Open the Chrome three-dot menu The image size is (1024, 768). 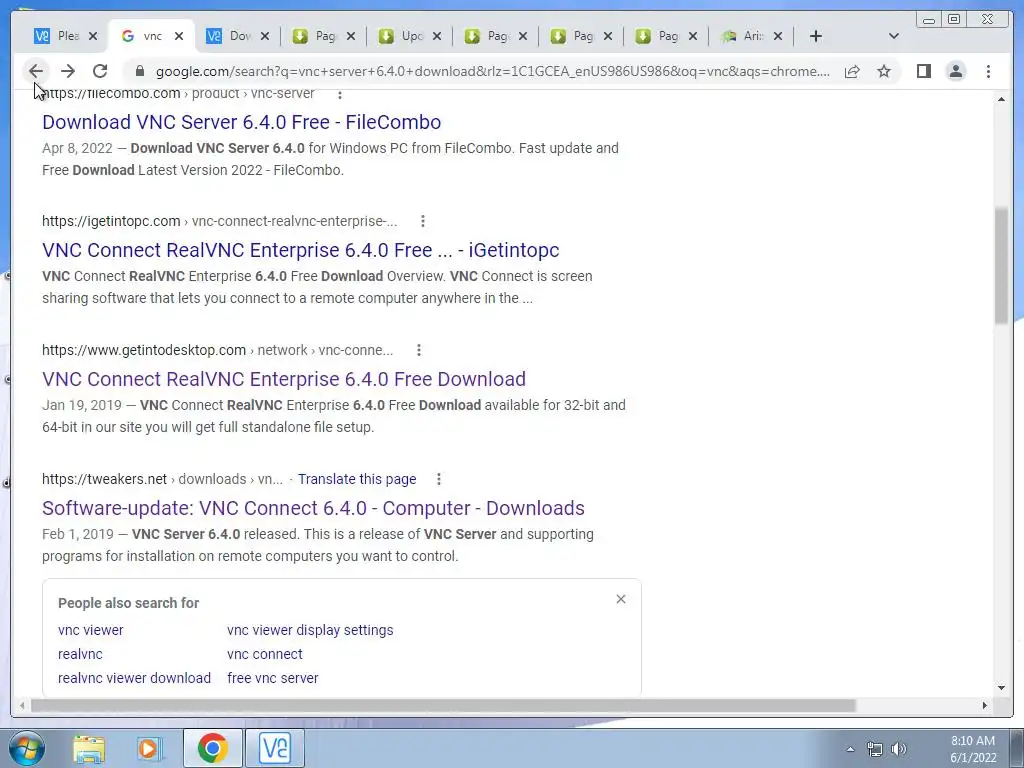tap(988, 71)
